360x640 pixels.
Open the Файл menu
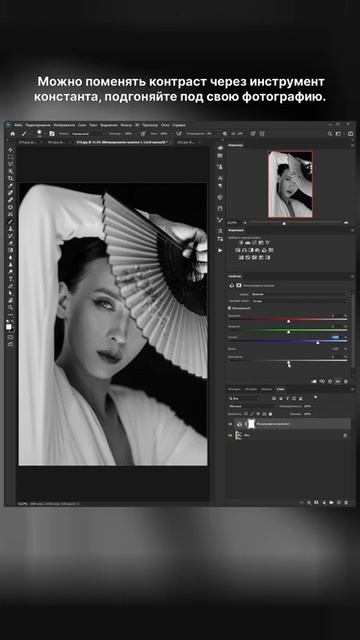click(x=19, y=125)
